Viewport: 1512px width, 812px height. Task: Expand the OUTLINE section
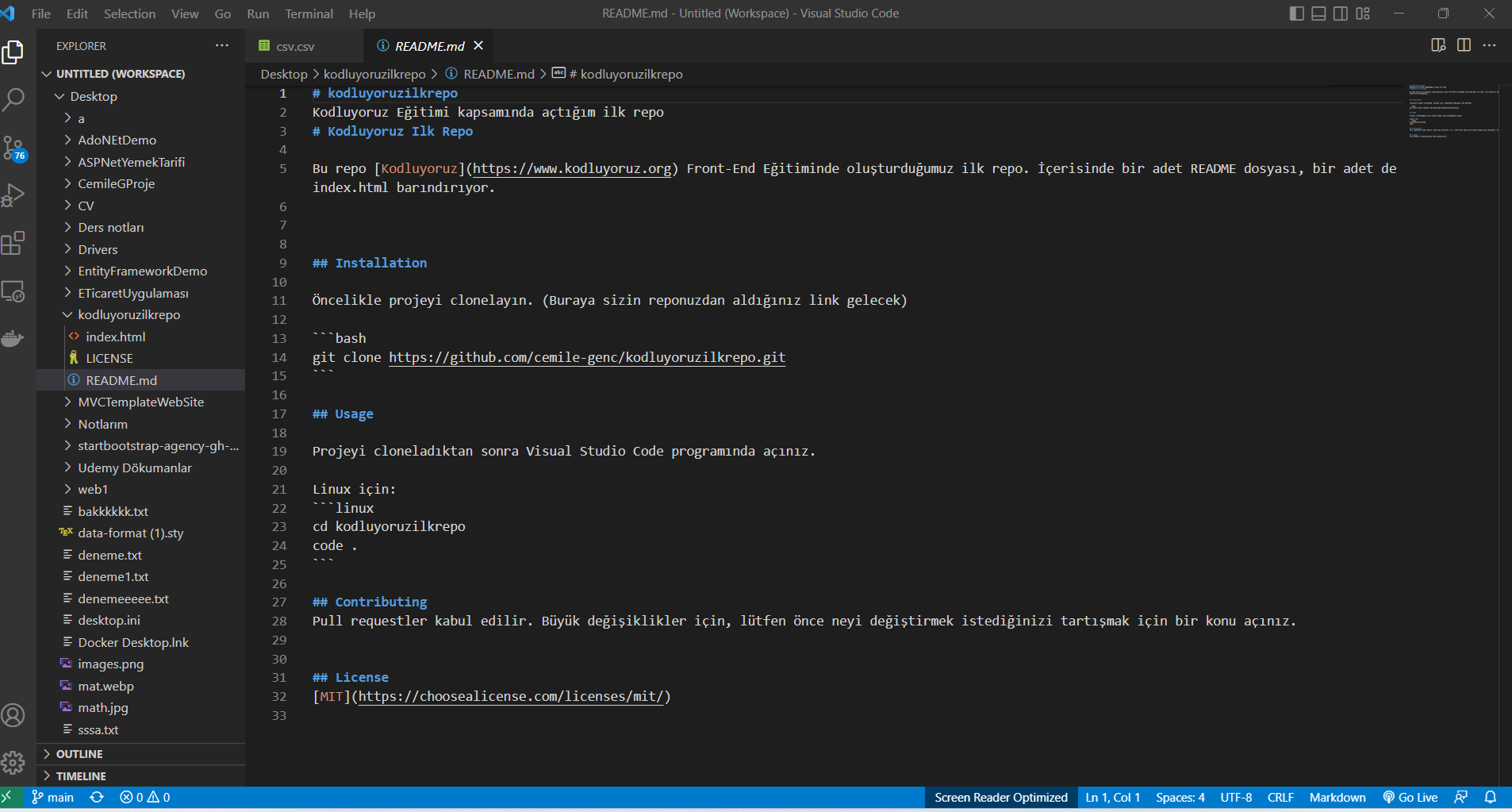pos(141,754)
